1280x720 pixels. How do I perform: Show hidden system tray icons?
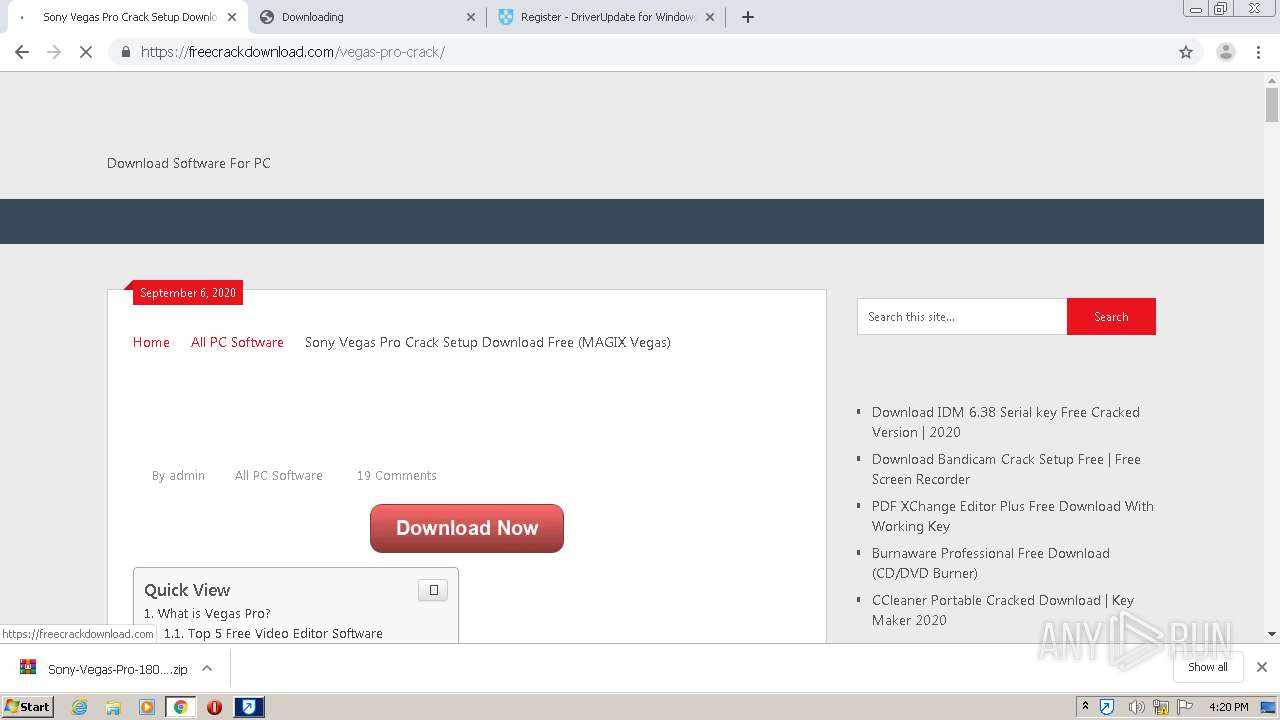1085,707
